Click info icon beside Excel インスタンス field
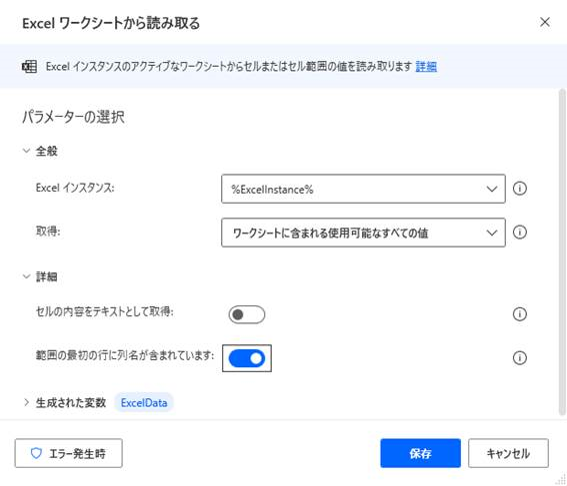This screenshot has height=486, width=567. pyautogui.click(x=520, y=188)
